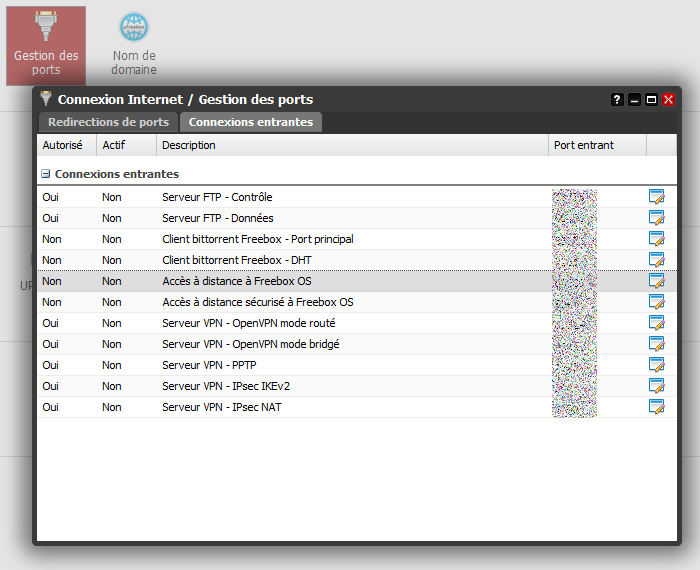The height and width of the screenshot is (570, 700).
Task: Collapse the Connexions entrantes group
Action: (x=46, y=174)
